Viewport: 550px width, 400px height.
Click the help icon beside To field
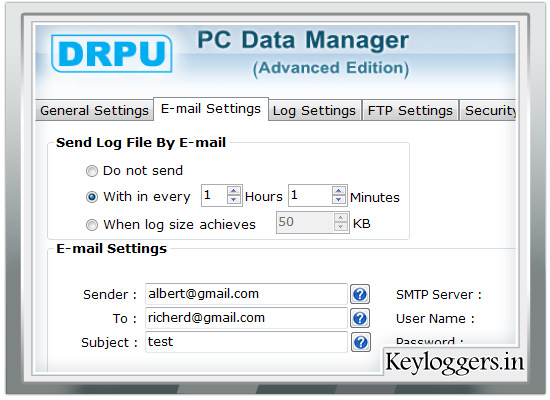tap(360, 319)
